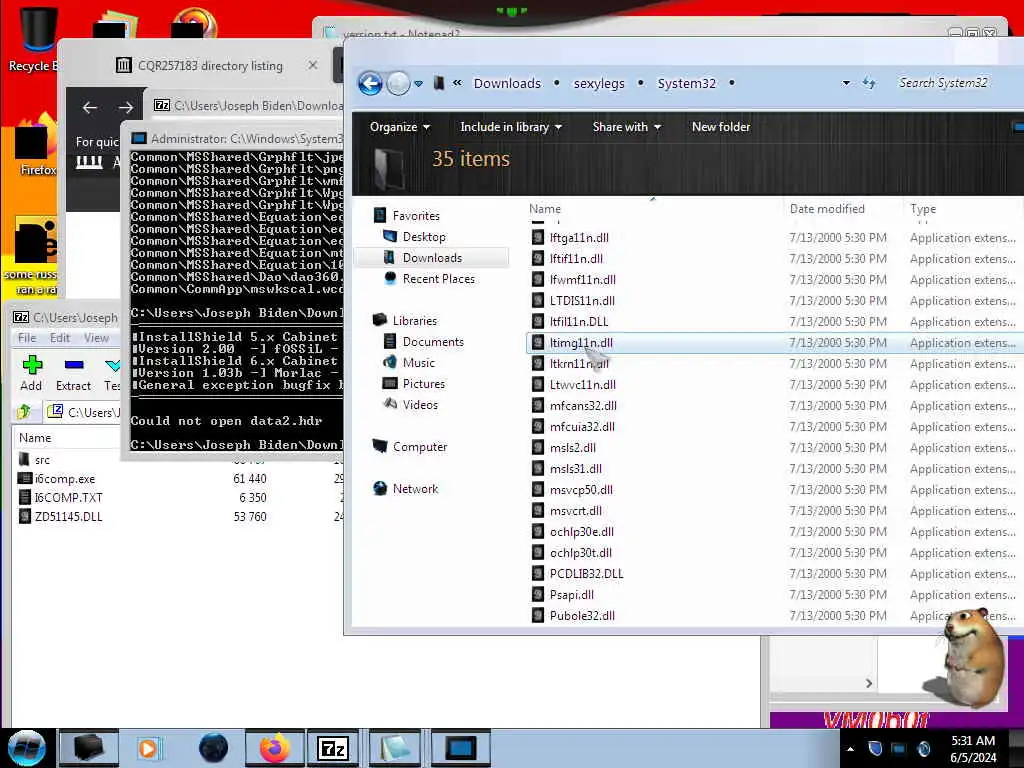
Task: Select file msvcrt.dll
Action: [575, 511]
